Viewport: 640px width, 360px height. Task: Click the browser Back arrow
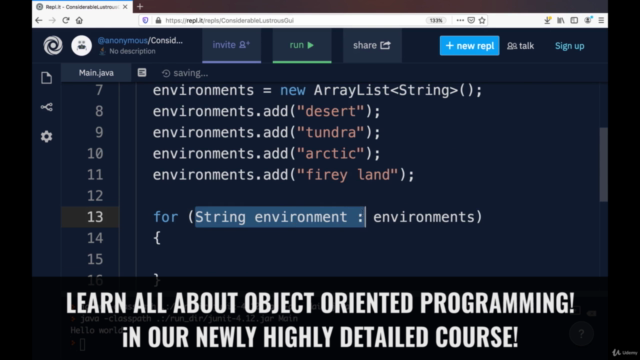[39, 20]
